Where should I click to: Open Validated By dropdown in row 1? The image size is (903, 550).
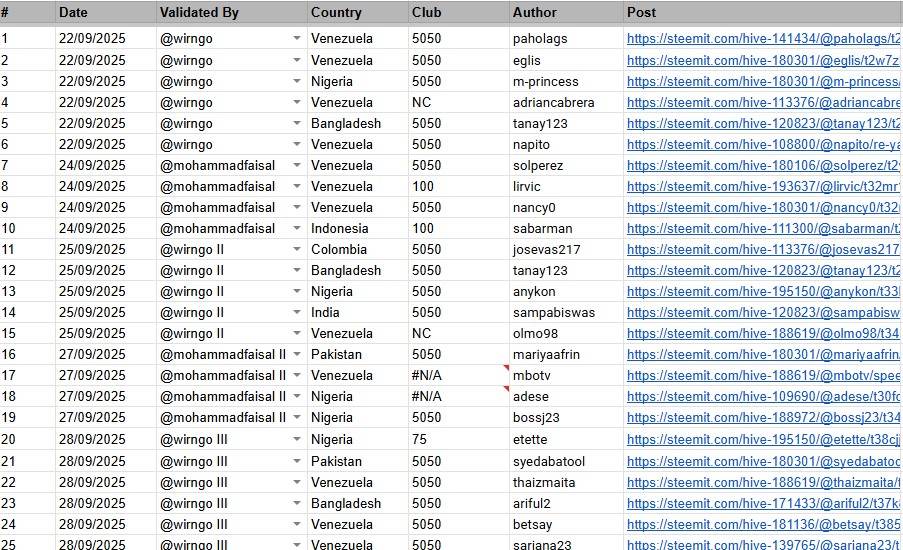point(297,39)
